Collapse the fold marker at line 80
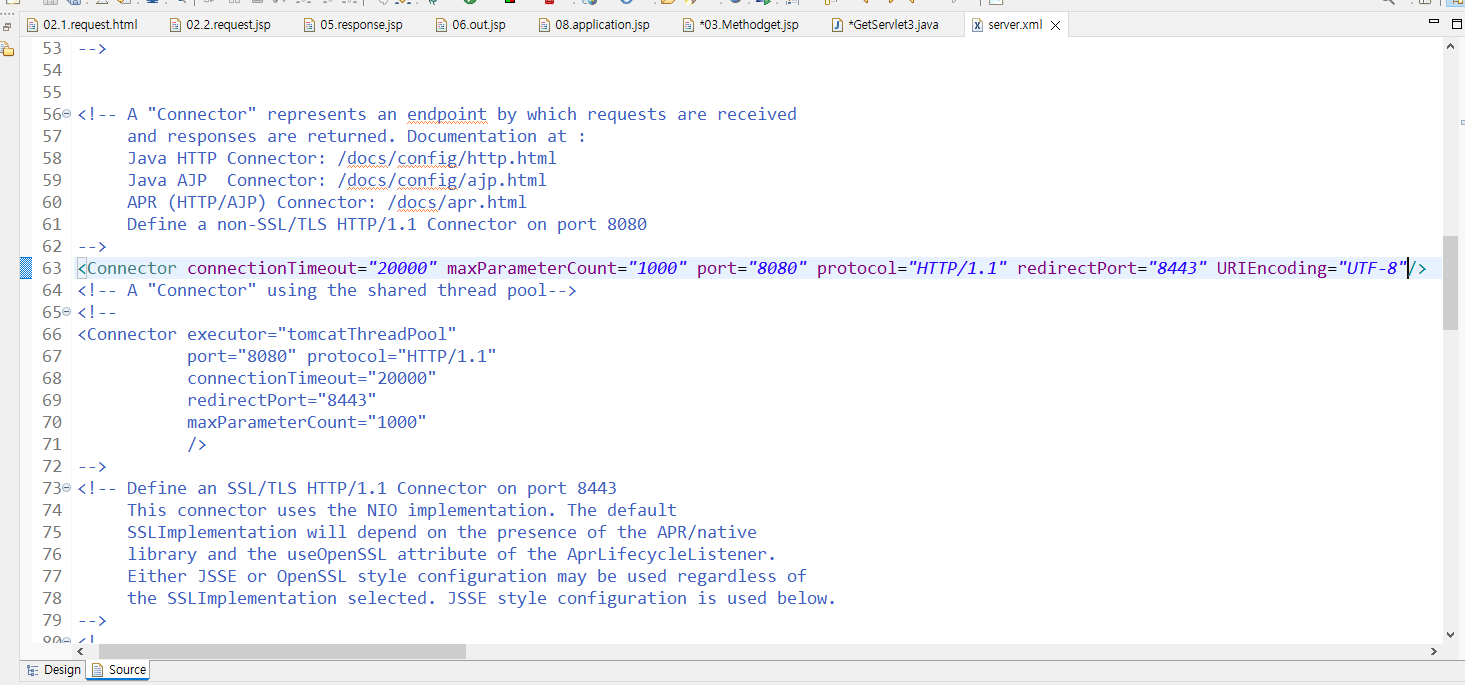Viewport: 1465px width, 685px height. click(67, 639)
